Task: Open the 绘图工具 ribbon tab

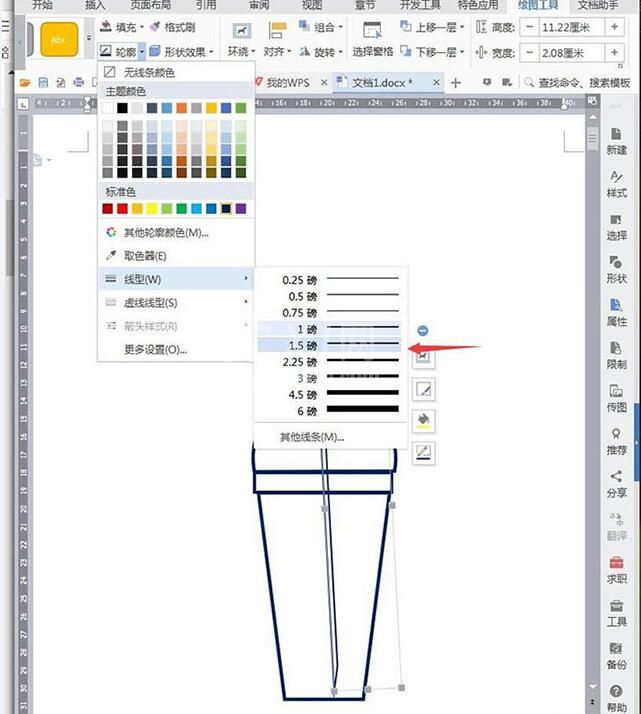Action: point(538,5)
